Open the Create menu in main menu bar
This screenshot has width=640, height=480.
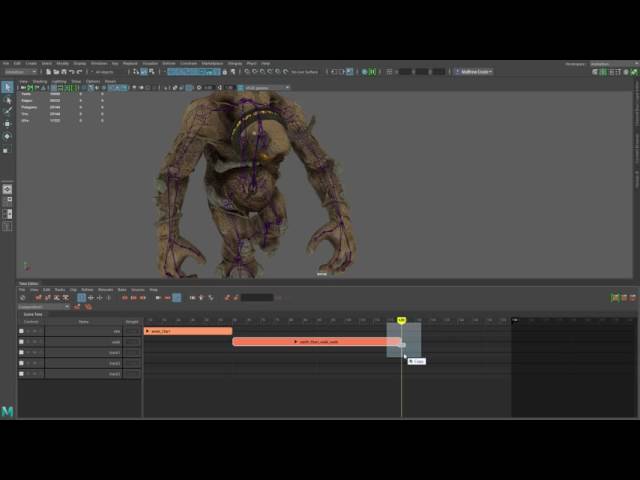[31, 64]
